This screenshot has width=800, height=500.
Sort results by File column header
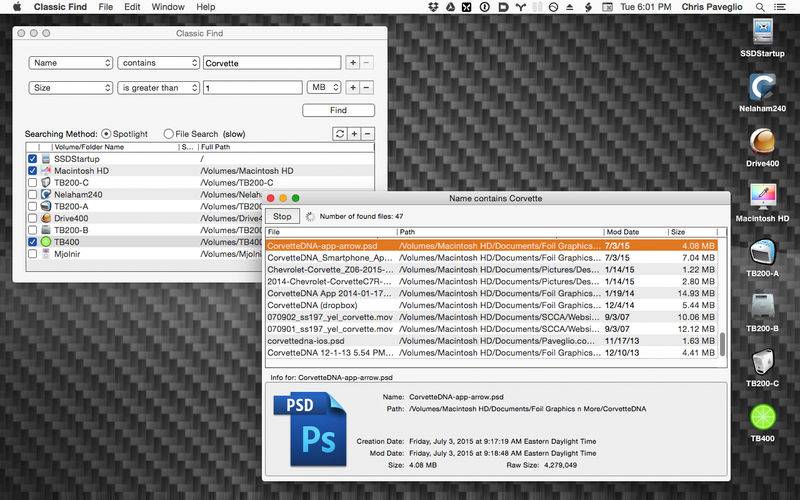tap(331, 232)
